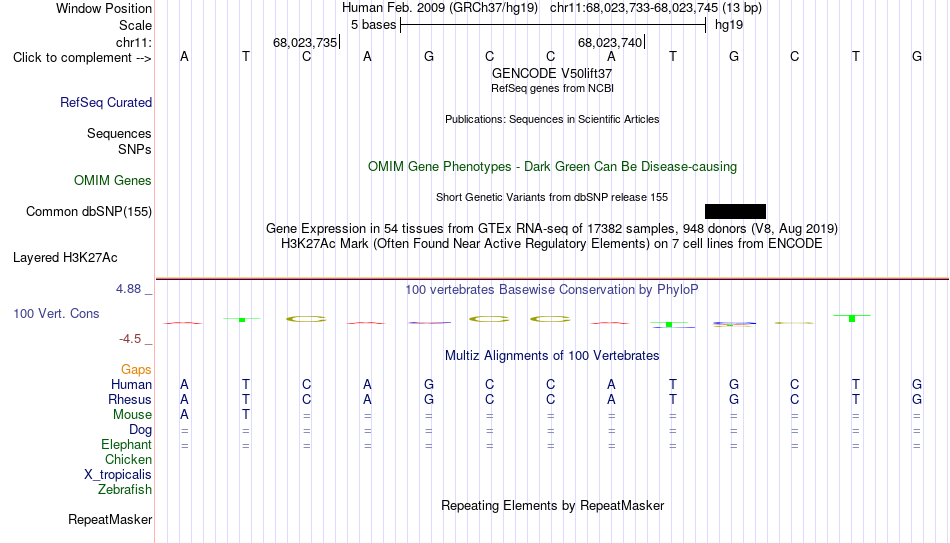Click the X_tropicalis species label
The height and width of the screenshot is (543, 950).
click(118, 475)
